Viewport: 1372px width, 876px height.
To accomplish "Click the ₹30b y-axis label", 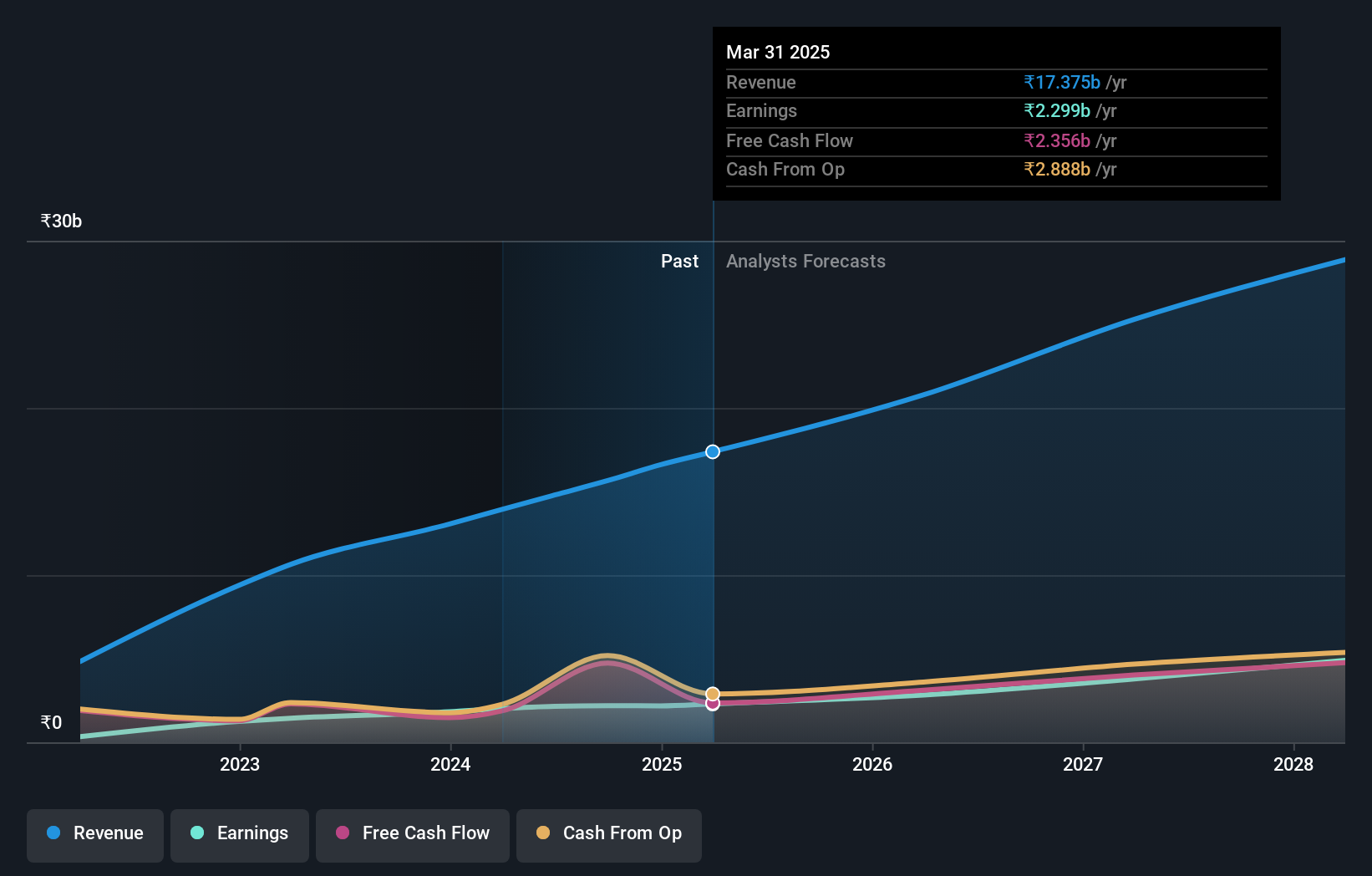I will 61,221.
